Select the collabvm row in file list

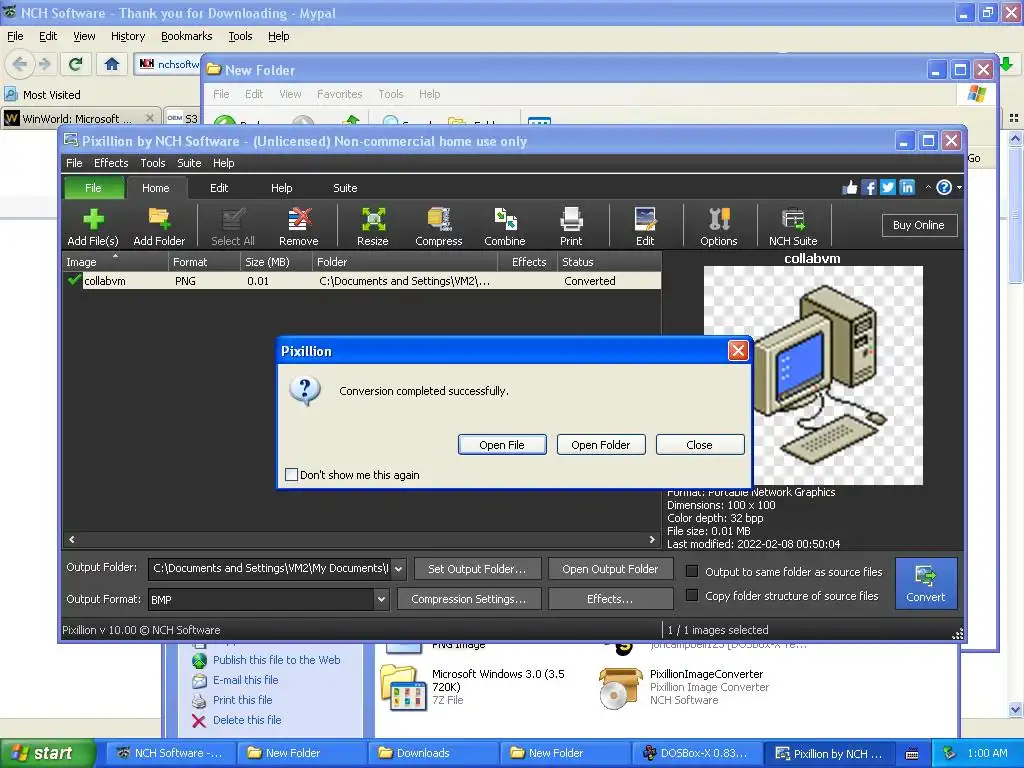[362, 281]
